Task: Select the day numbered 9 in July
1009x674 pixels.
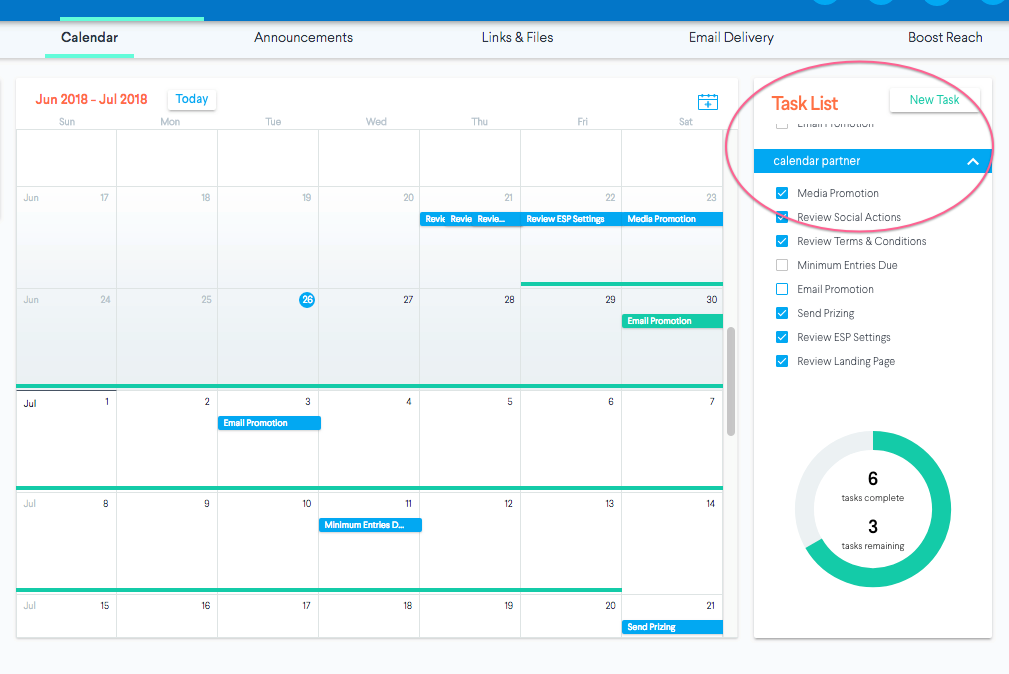Action: tap(207, 503)
